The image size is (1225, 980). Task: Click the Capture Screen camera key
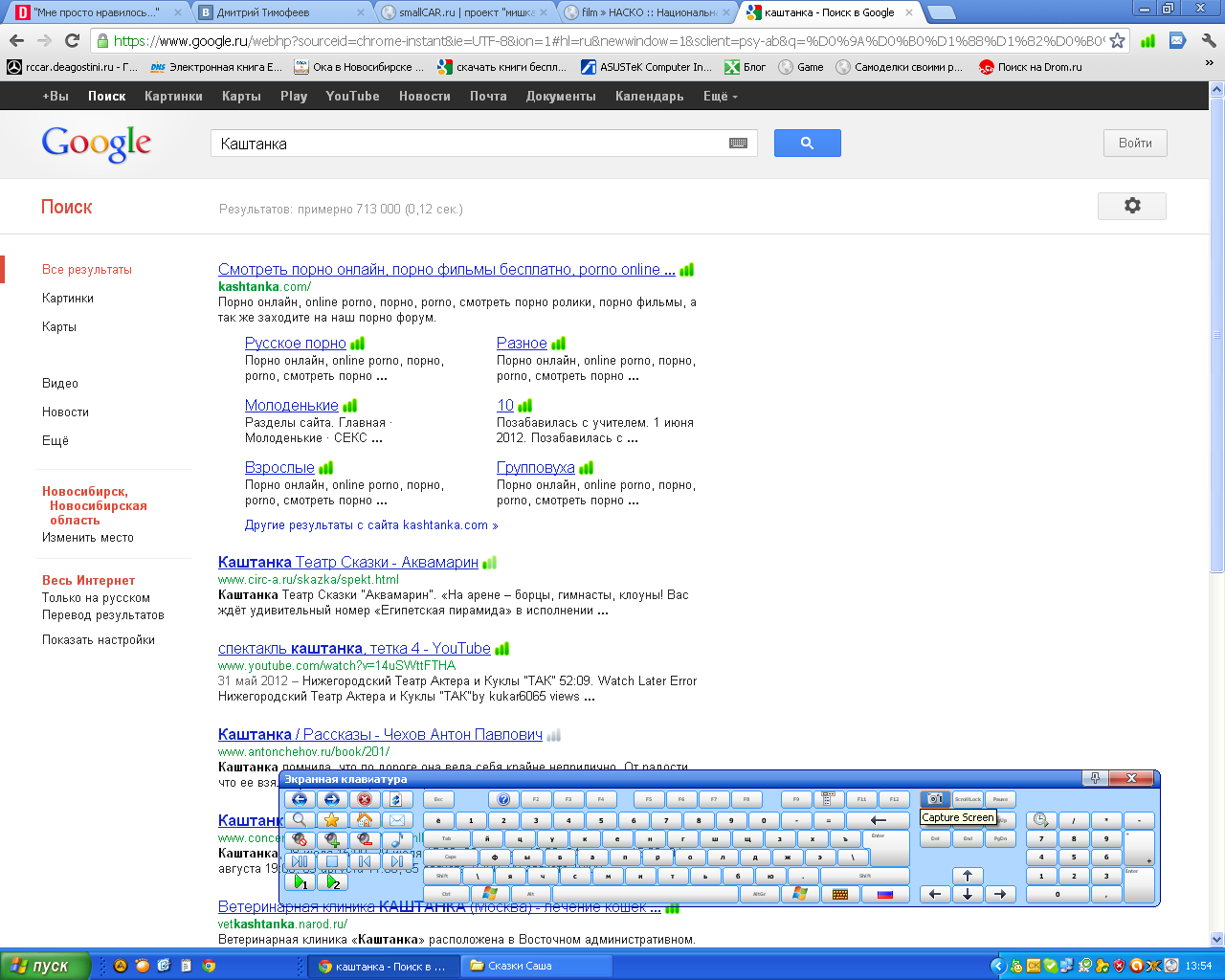pyautogui.click(x=934, y=799)
